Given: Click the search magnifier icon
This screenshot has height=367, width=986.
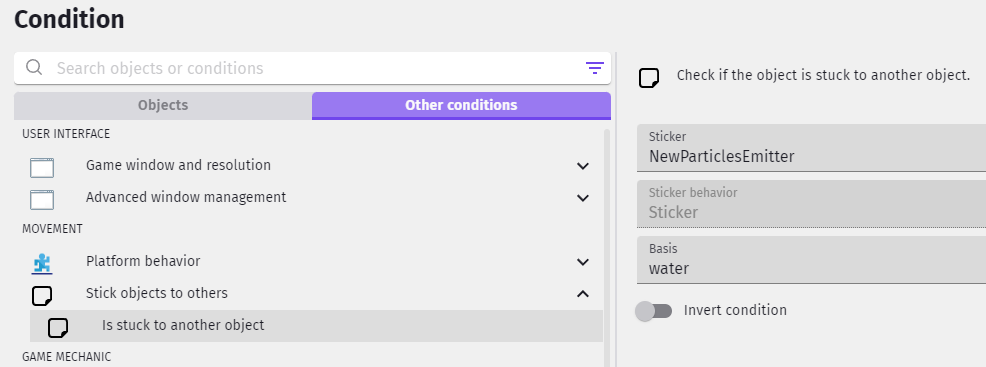Looking at the screenshot, I should pos(34,68).
